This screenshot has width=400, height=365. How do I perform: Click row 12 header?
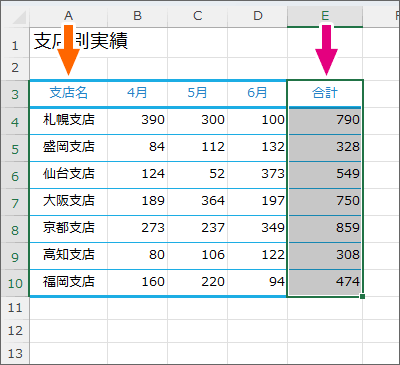(15, 331)
